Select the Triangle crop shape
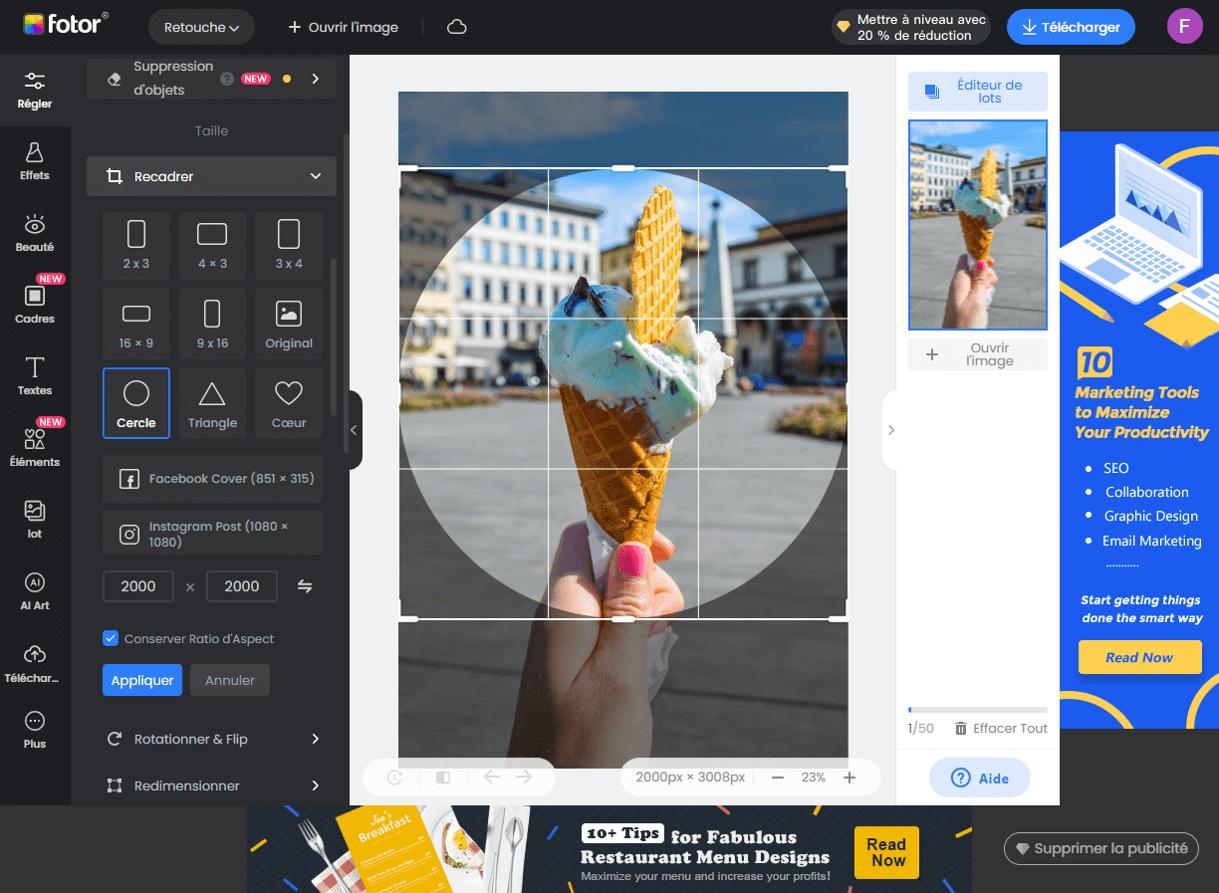 click(x=212, y=402)
